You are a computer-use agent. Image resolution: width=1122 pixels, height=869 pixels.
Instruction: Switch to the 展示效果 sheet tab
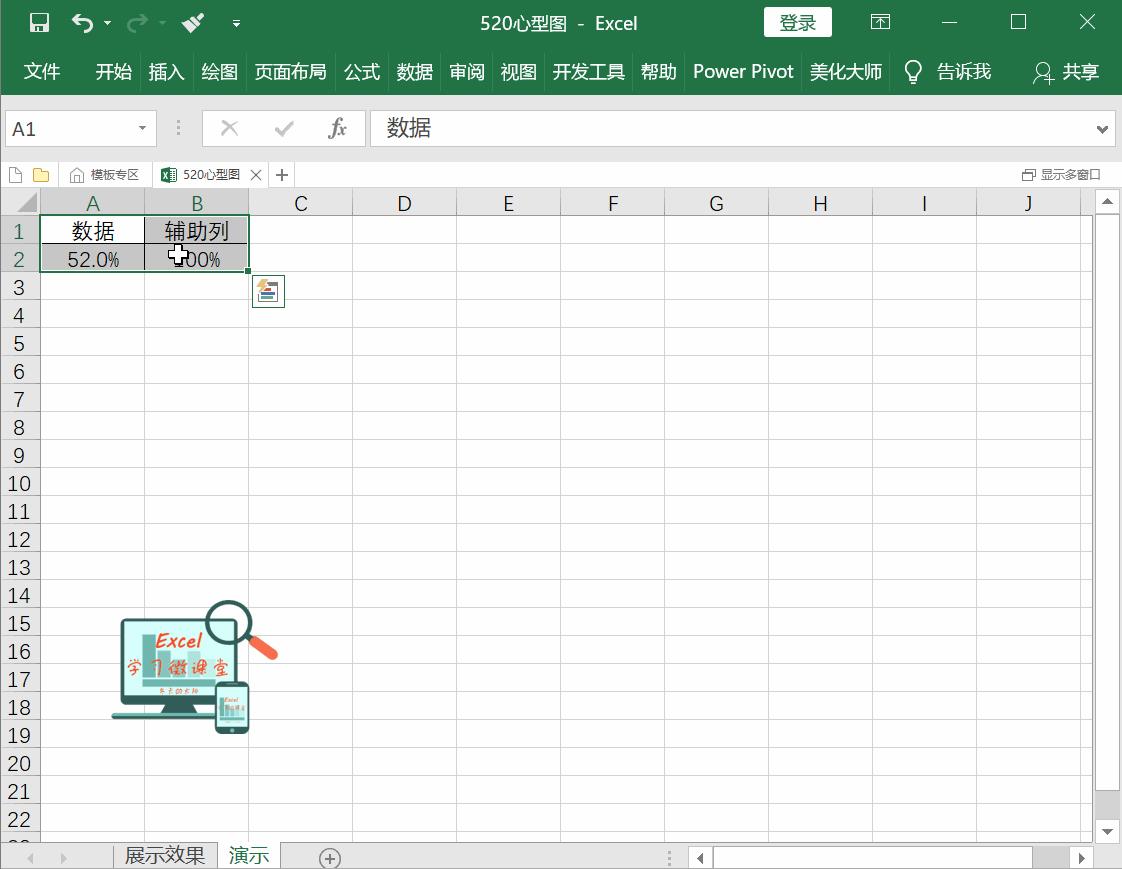tap(164, 856)
